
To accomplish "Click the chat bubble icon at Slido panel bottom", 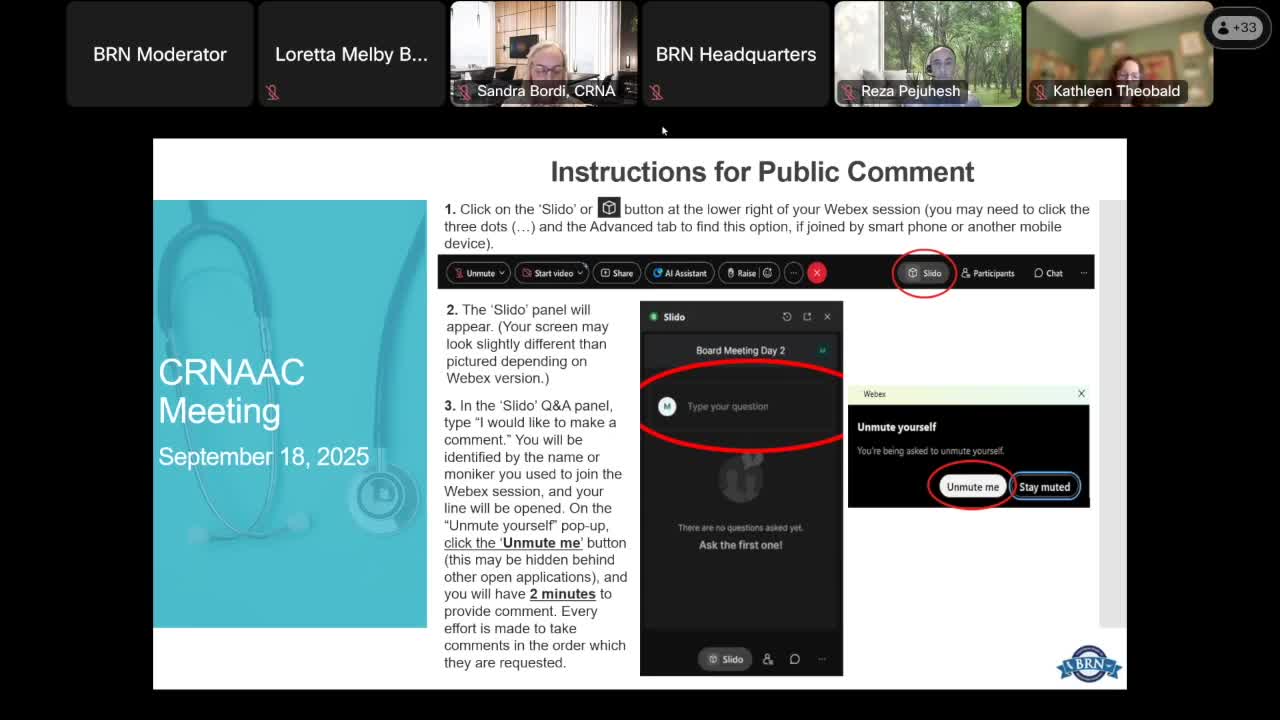I will (x=795, y=659).
